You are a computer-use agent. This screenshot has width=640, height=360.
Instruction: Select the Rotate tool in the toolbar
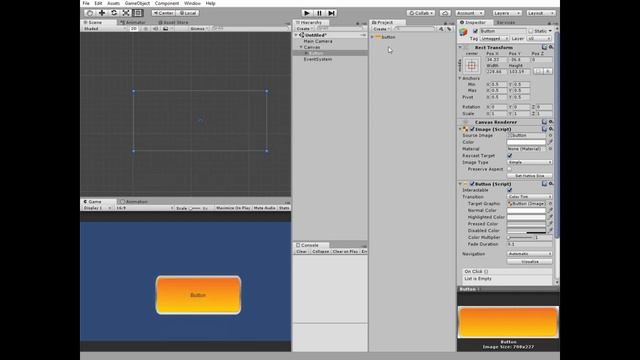click(114, 13)
